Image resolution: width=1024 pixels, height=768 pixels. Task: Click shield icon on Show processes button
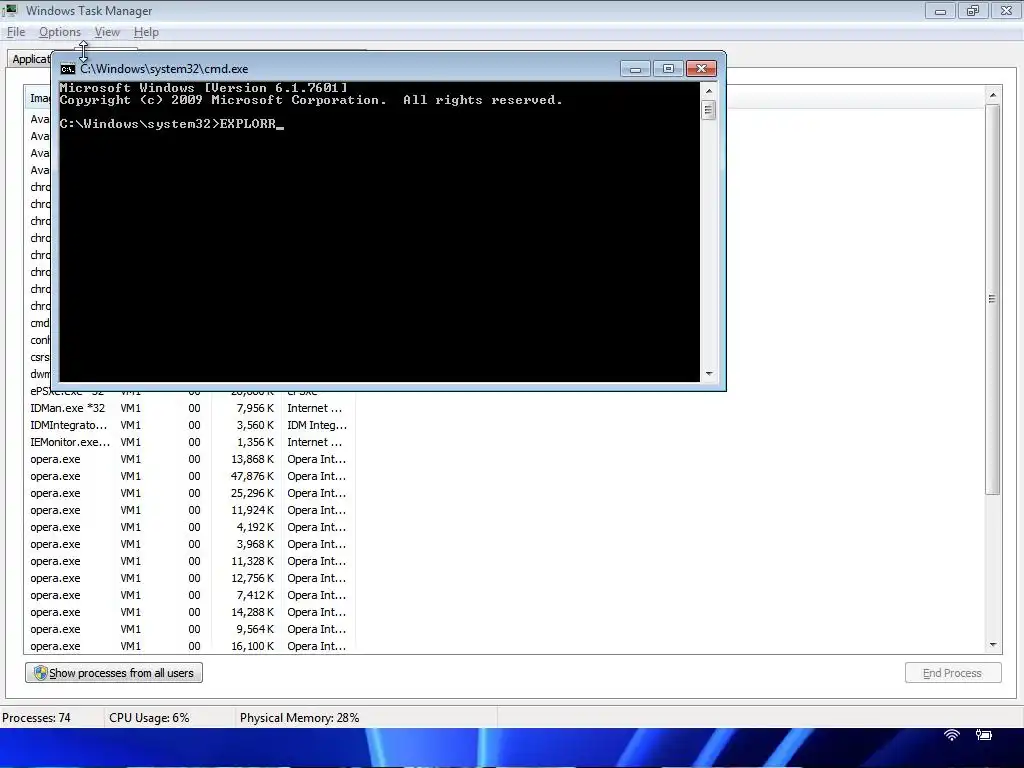click(x=40, y=673)
